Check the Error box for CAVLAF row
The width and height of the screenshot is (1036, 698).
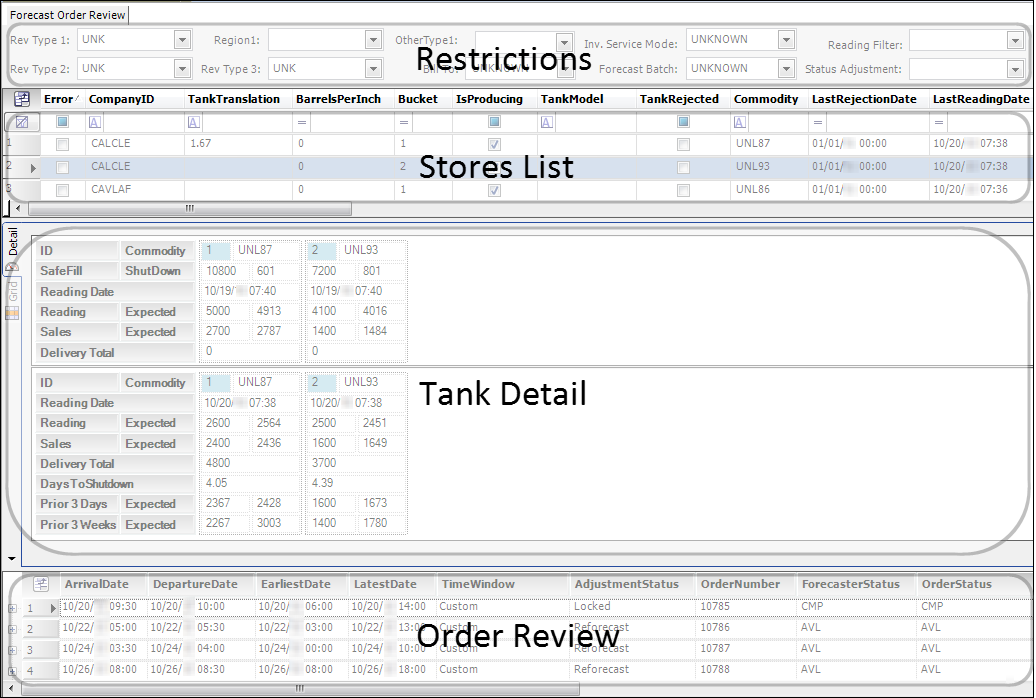click(62, 190)
